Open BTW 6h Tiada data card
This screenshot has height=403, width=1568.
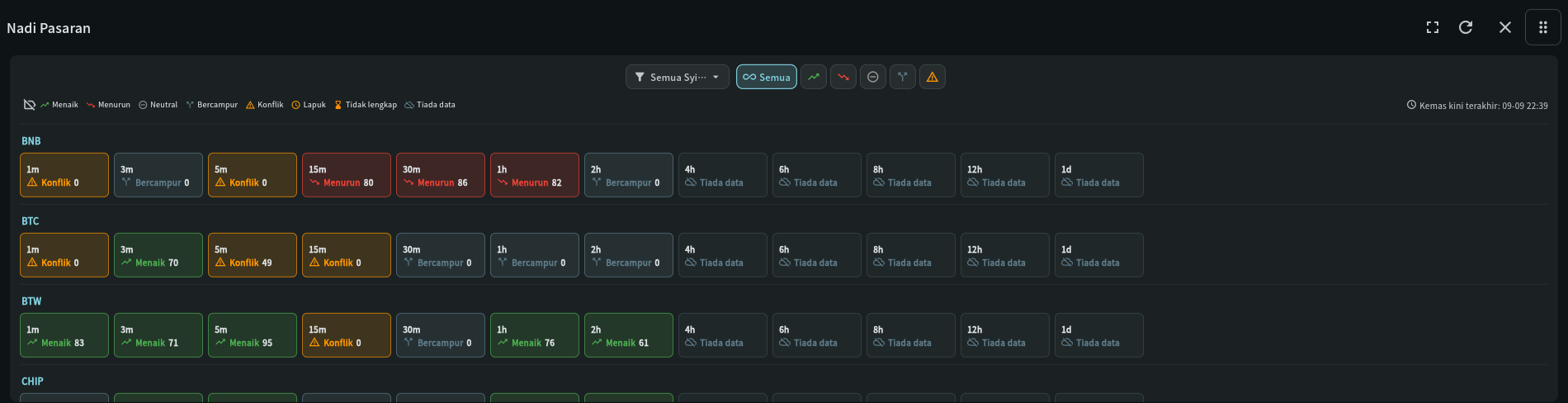pos(817,335)
